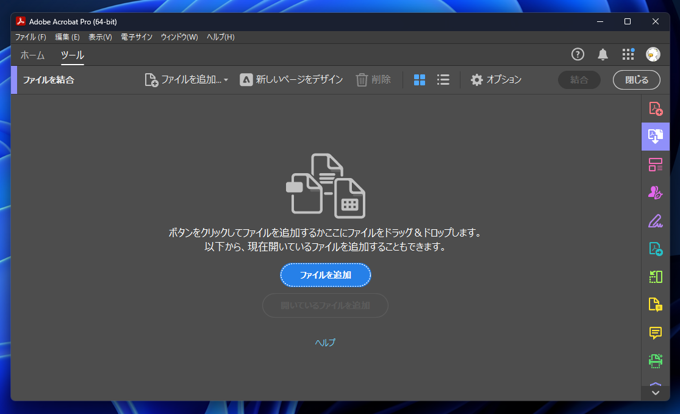Open the Comment tool in sidebar
The width and height of the screenshot is (680, 414).
point(655,333)
